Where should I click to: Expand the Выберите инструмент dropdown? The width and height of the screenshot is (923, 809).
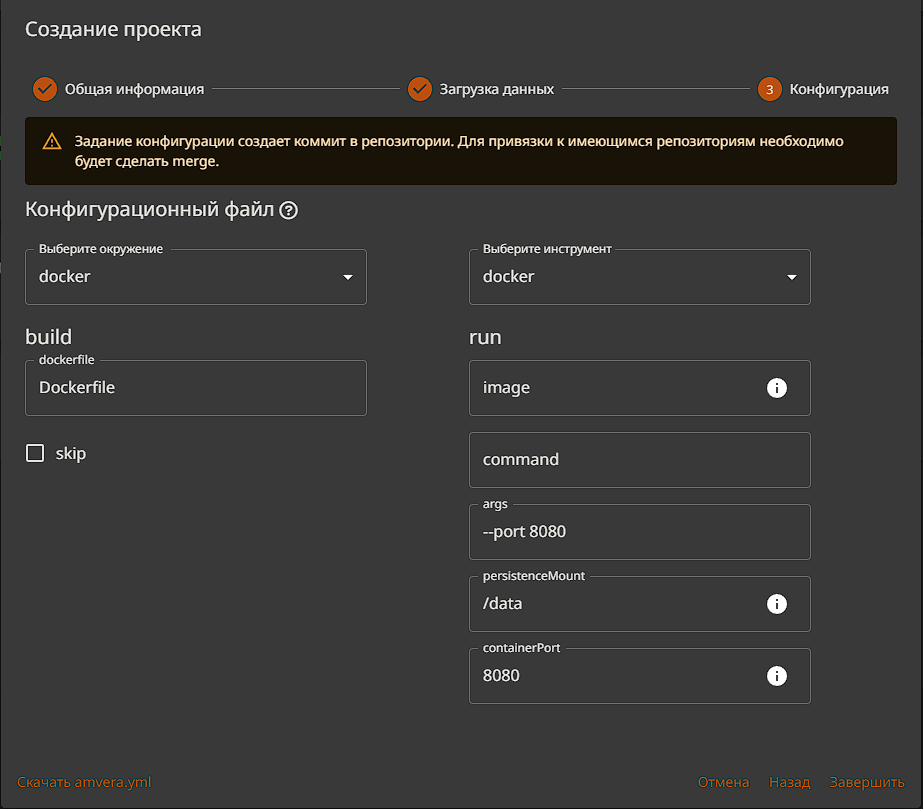click(639, 277)
